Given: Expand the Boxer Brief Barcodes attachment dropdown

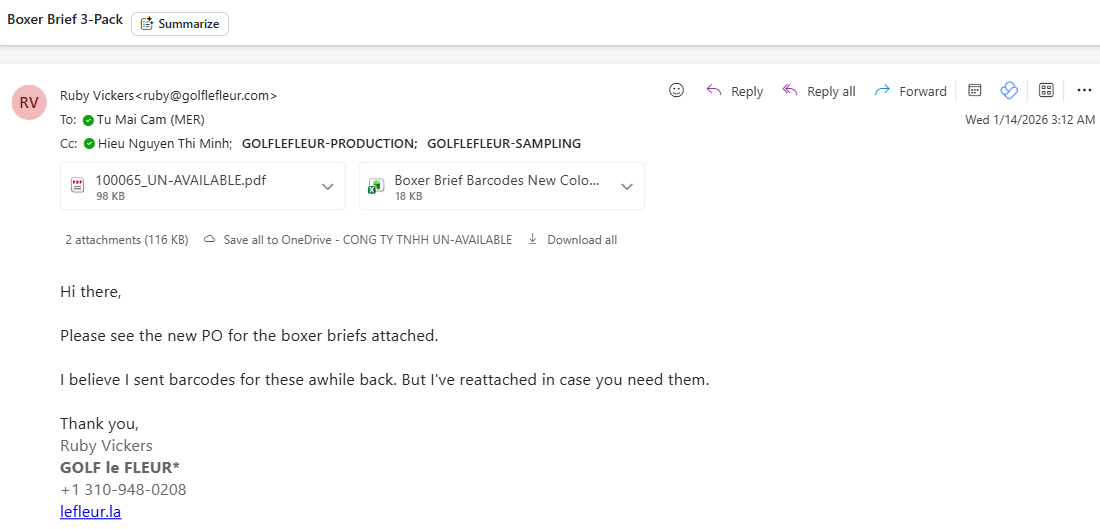Looking at the screenshot, I should click(626, 187).
